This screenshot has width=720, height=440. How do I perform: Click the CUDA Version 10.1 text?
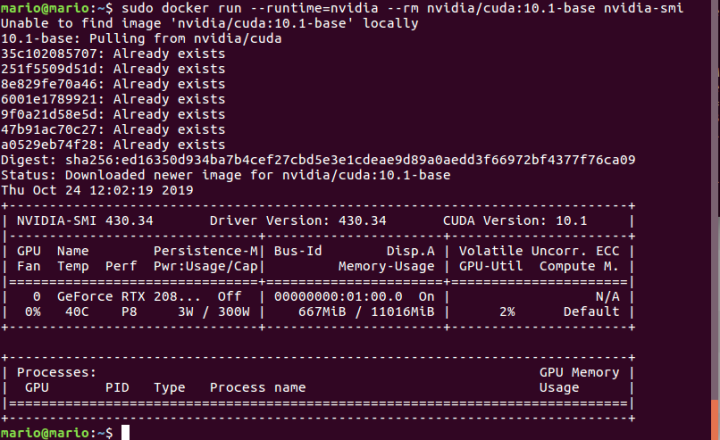(515, 220)
